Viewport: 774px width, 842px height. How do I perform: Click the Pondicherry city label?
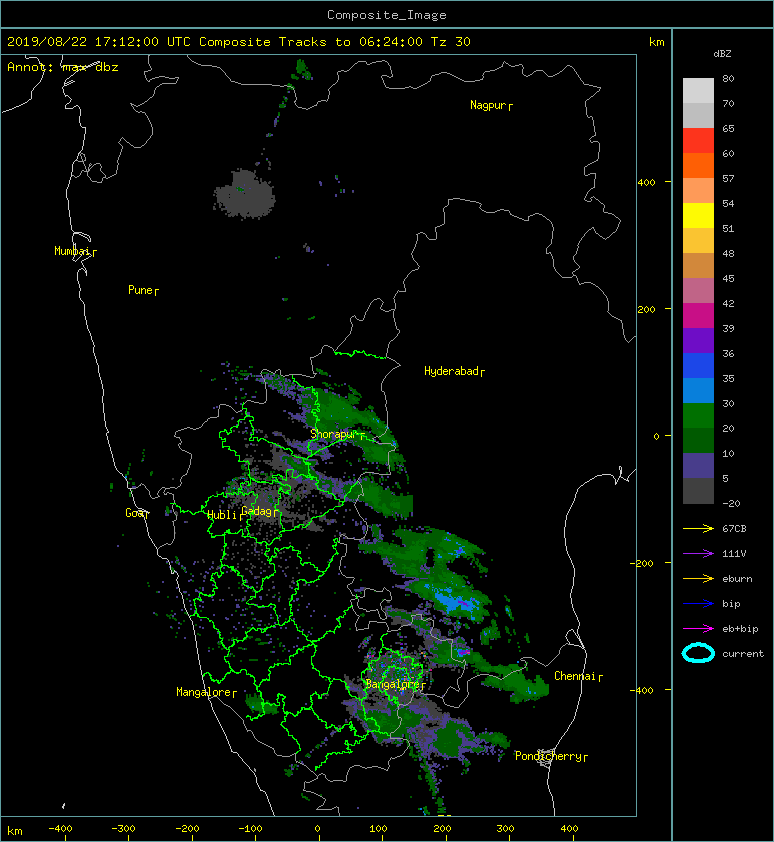pyautogui.click(x=548, y=756)
